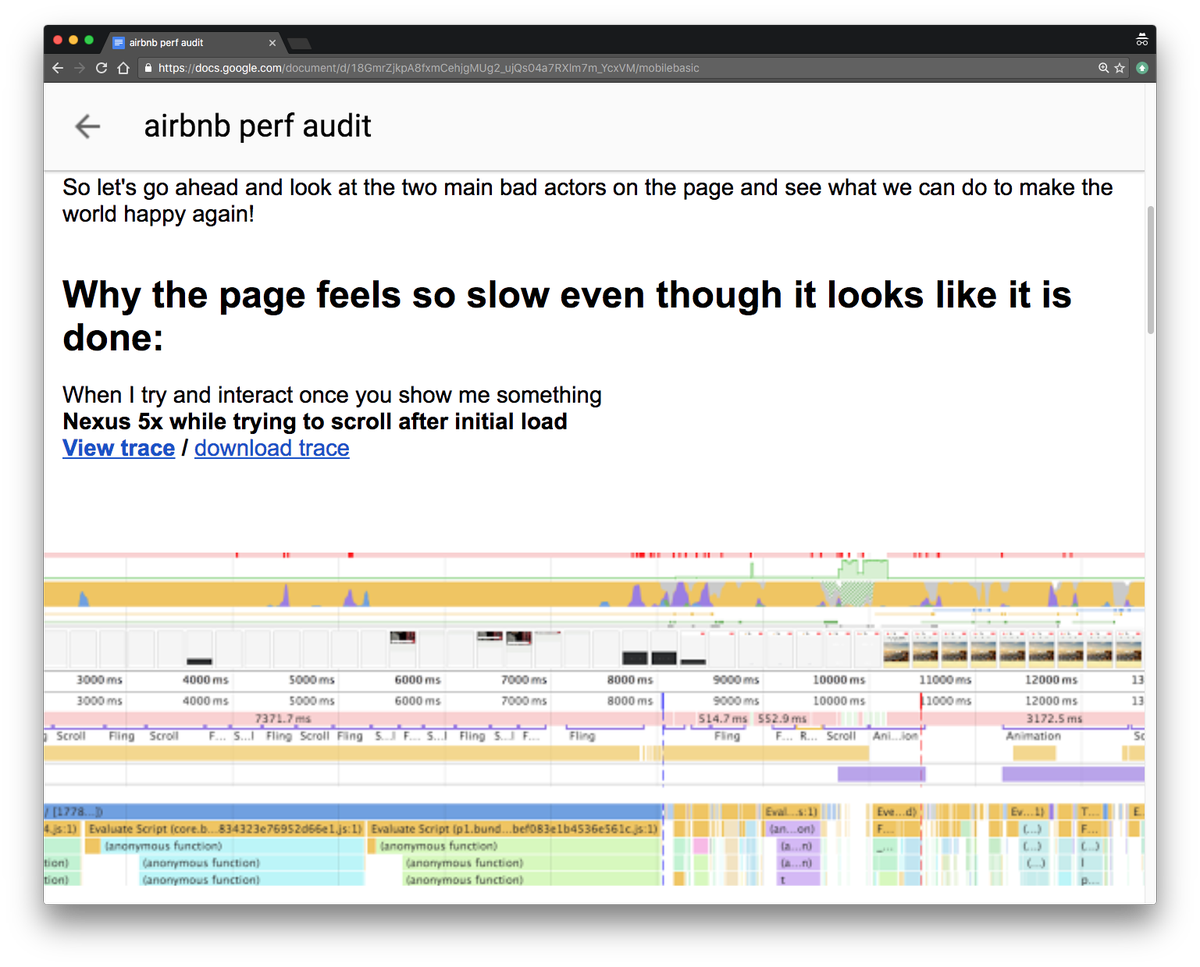
Task: Click the '514.7 ms' segment in the trace
Action: click(722, 718)
